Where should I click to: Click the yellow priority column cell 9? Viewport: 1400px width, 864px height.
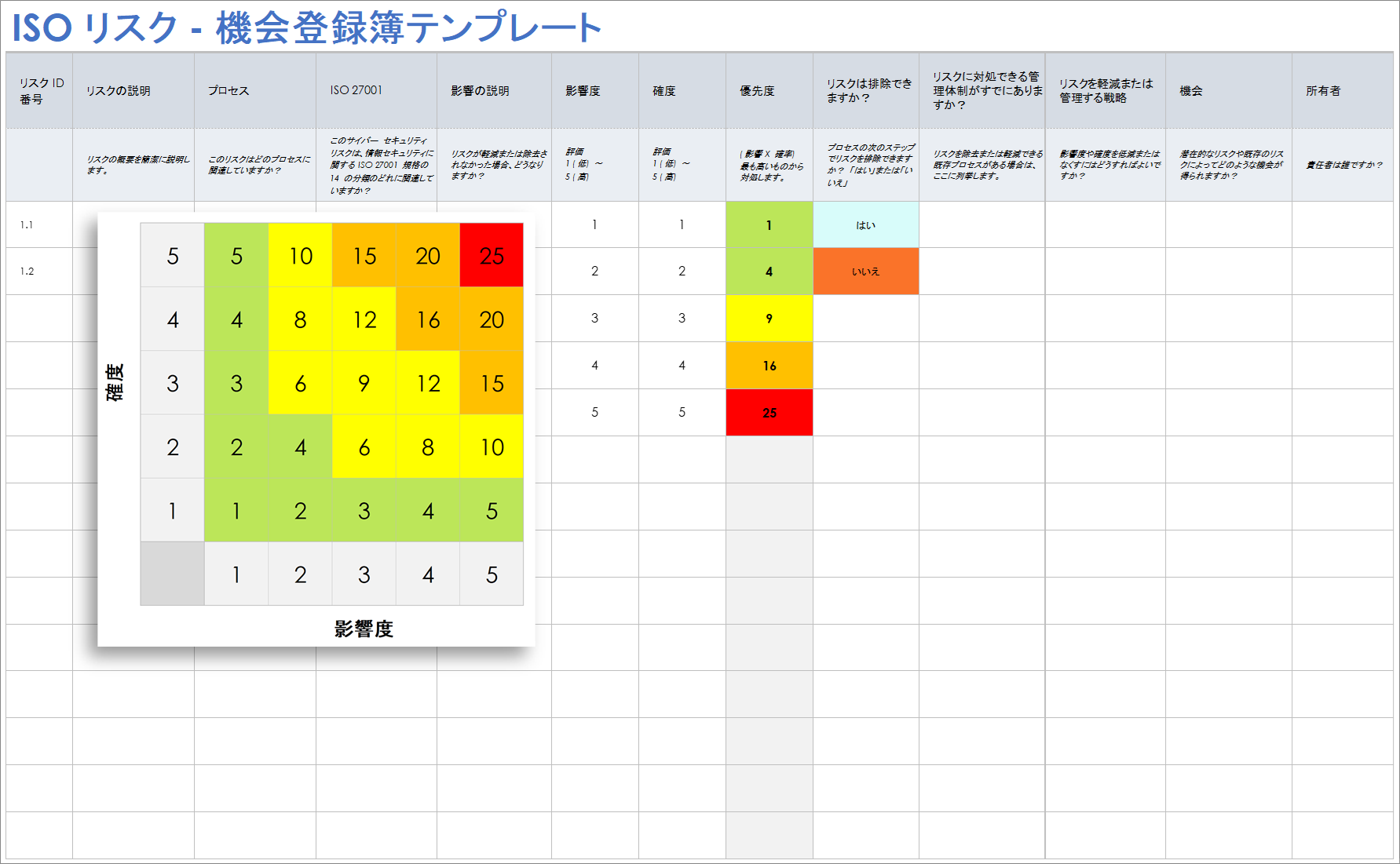[x=769, y=318]
